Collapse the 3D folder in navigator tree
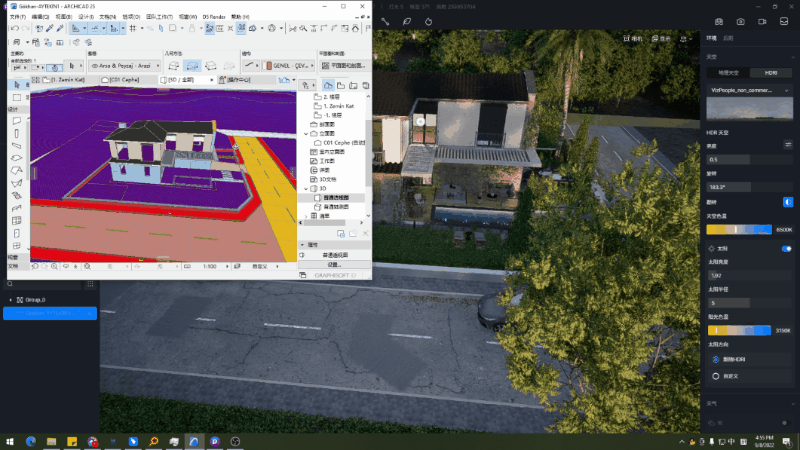The height and width of the screenshot is (450, 800). click(x=306, y=187)
